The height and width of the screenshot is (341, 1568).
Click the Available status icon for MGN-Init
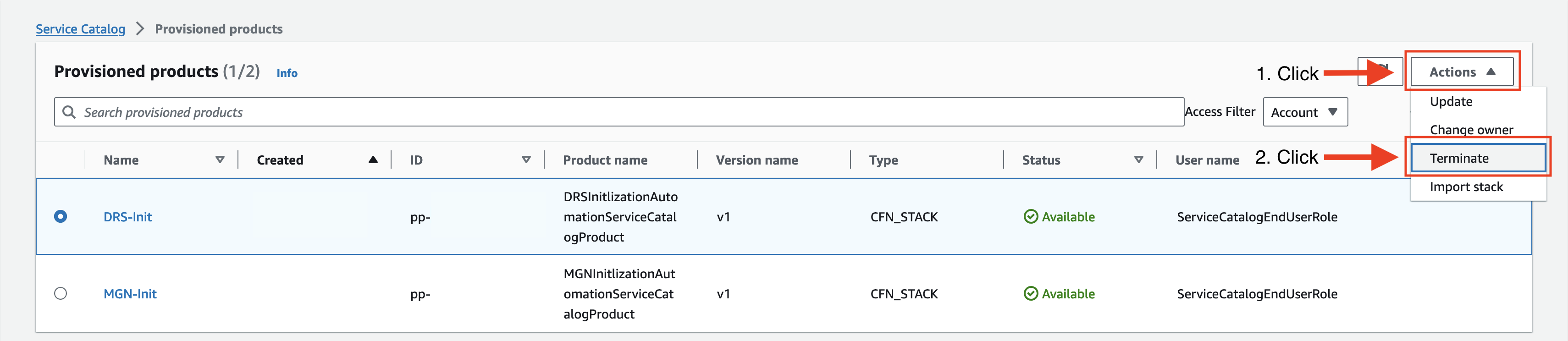click(1031, 293)
